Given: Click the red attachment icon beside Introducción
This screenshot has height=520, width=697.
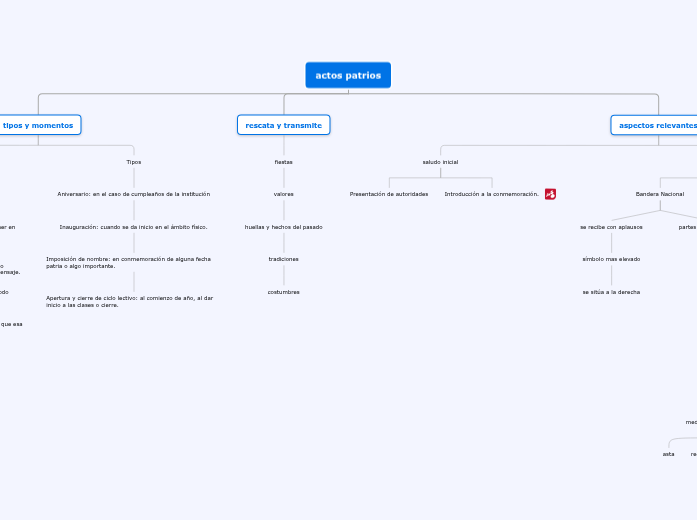Looking at the screenshot, I should [550, 194].
